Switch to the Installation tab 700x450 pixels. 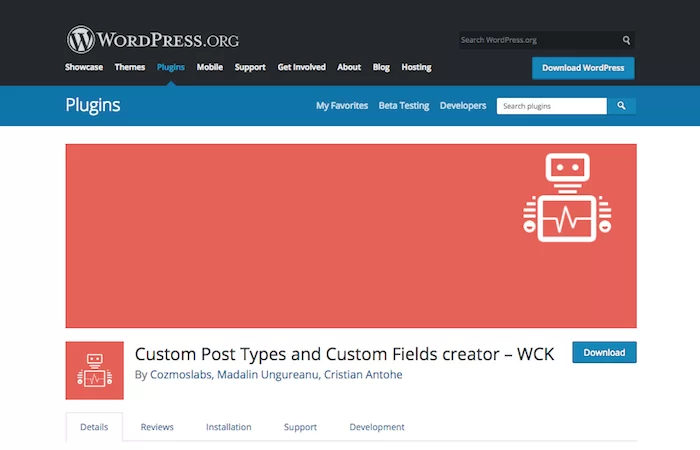(229, 427)
